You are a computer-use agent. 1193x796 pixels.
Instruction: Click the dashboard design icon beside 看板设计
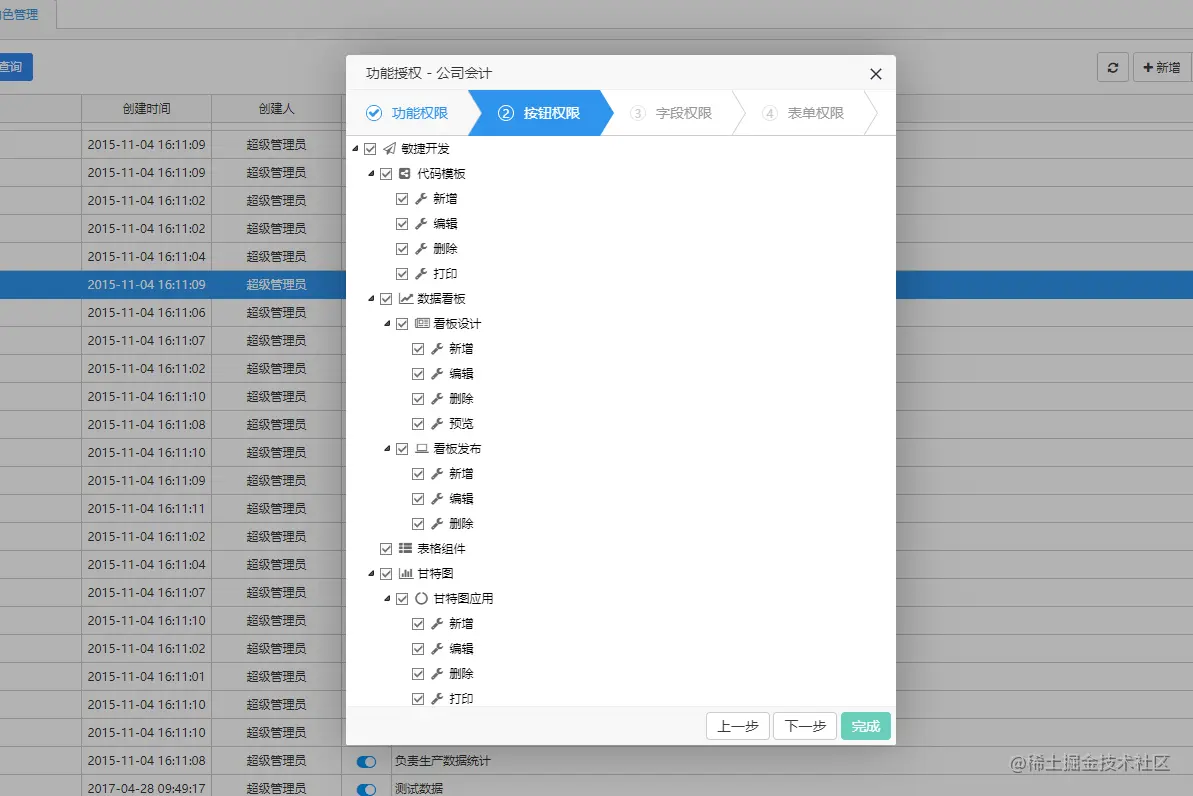[x=422, y=323]
